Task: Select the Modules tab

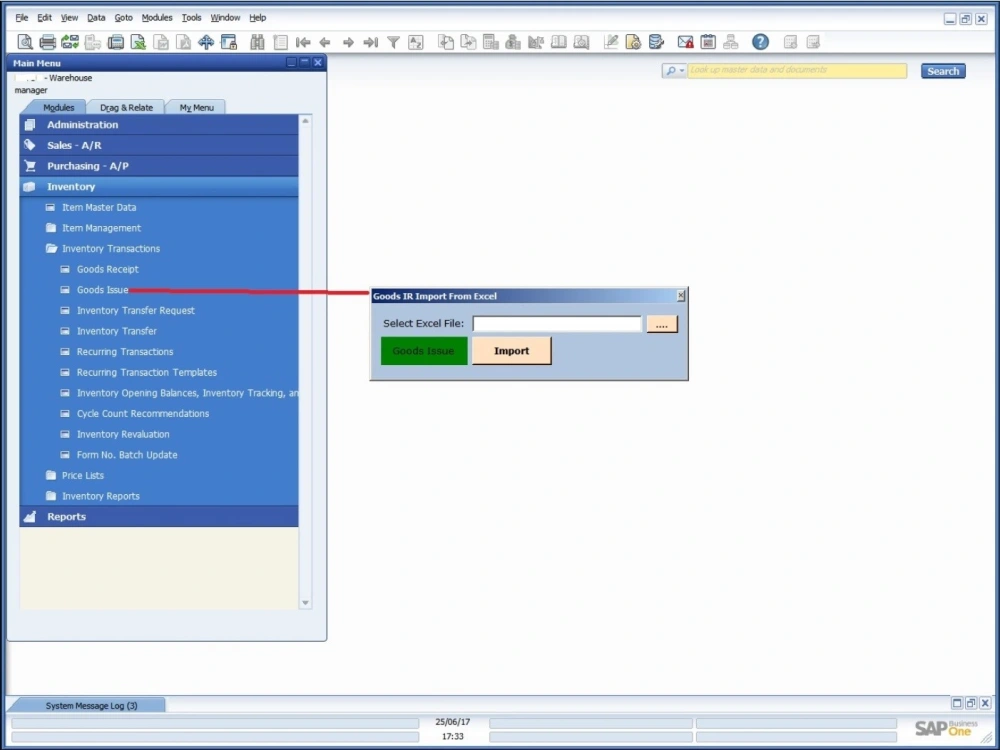Action: point(58,107)
